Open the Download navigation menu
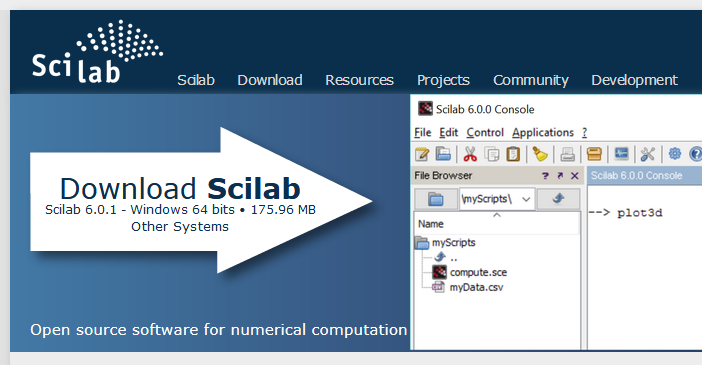 (270, 80)
